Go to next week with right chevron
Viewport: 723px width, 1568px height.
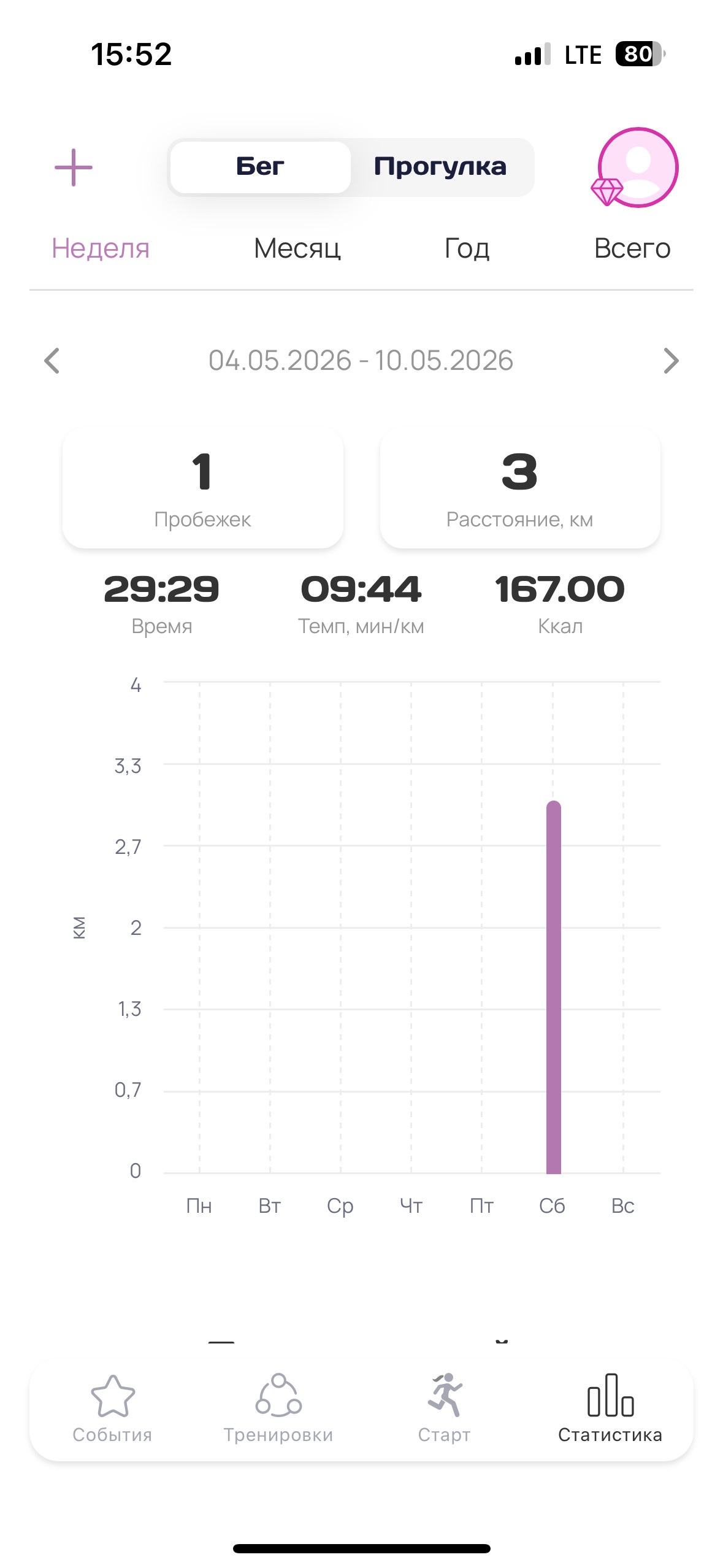(671, 361)
